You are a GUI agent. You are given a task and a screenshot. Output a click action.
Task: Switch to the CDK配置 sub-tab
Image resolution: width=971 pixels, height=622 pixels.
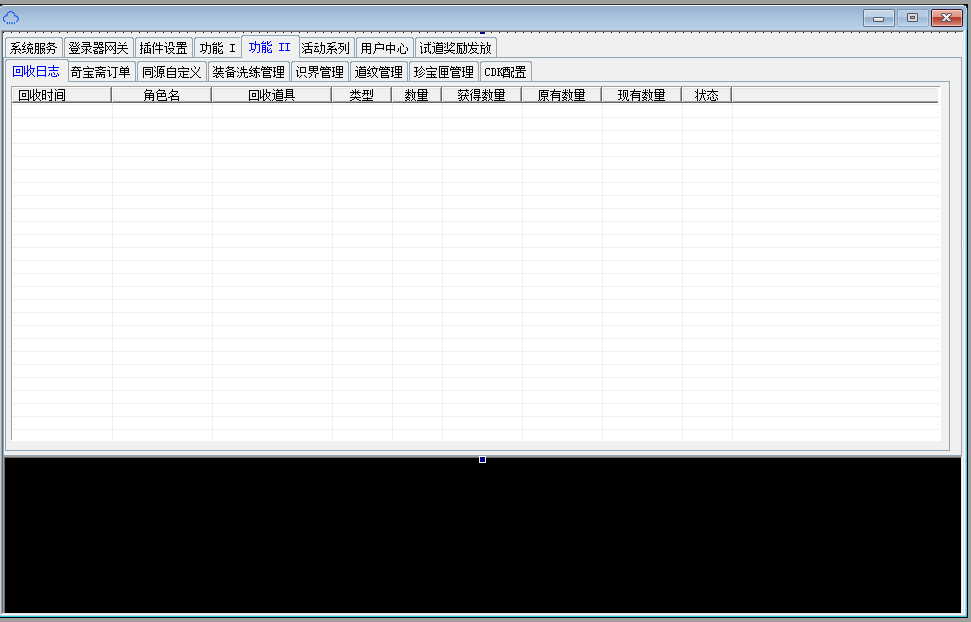pos(505,72)
